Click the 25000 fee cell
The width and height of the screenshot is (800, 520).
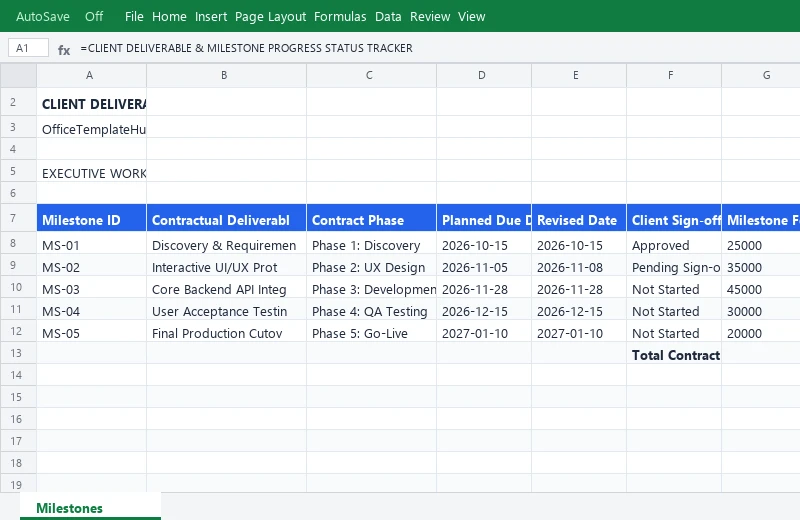tap(761, 245)
